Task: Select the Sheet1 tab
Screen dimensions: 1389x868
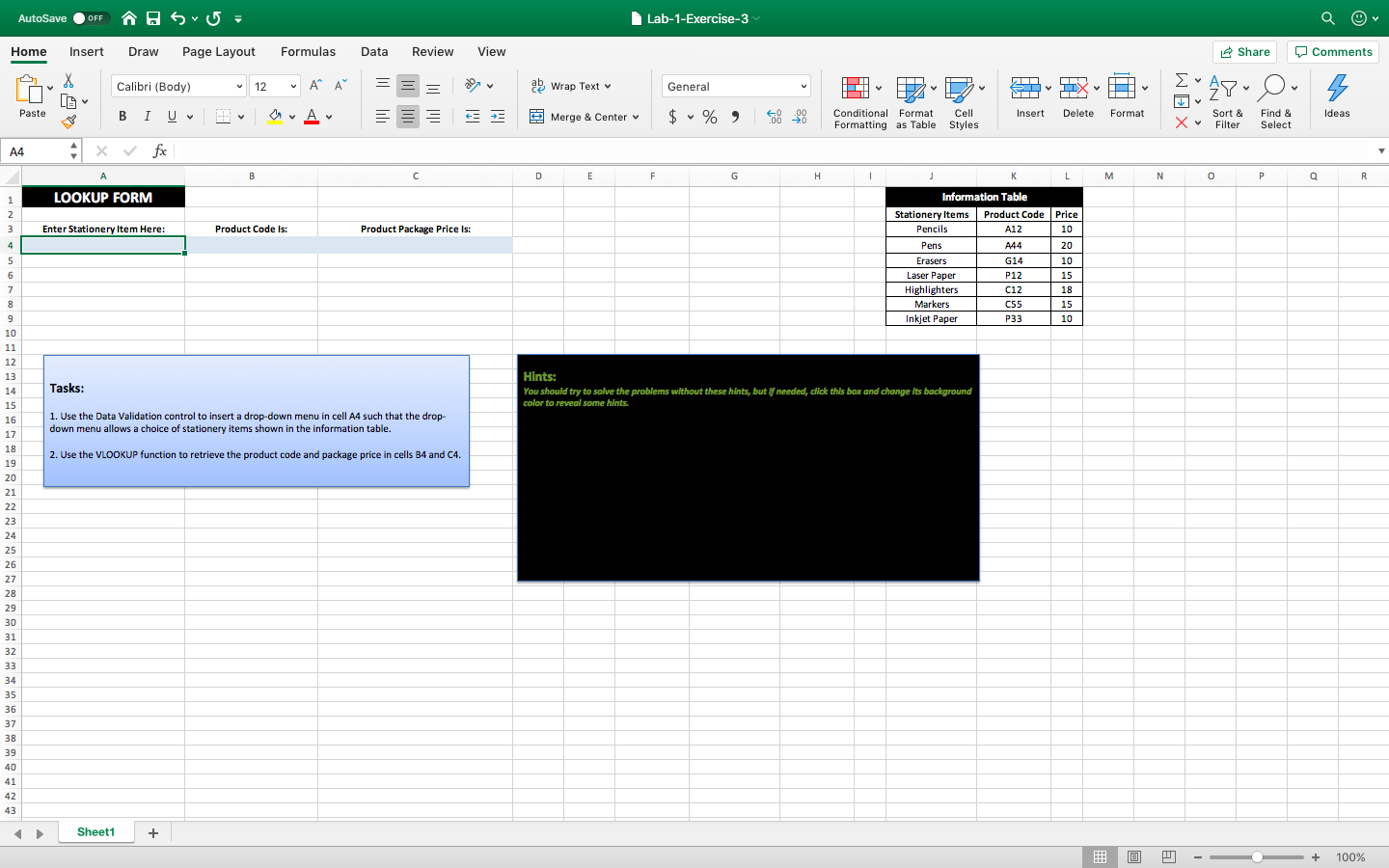Action: [x=95, y=831]
